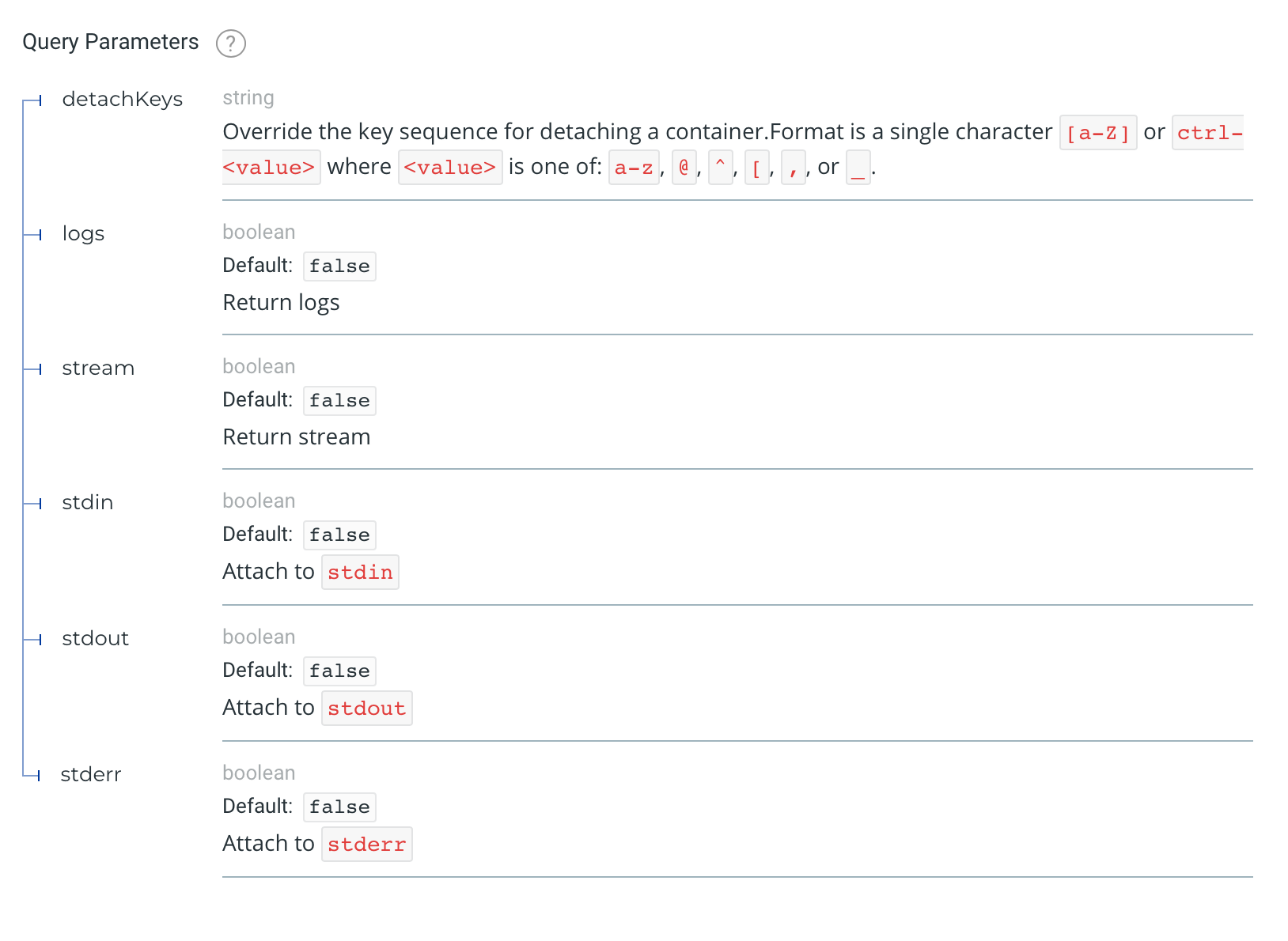The width and height of the screenshot is (1288, 941).
Task: Click the a-z code snippet
Action: coord(633,168)
